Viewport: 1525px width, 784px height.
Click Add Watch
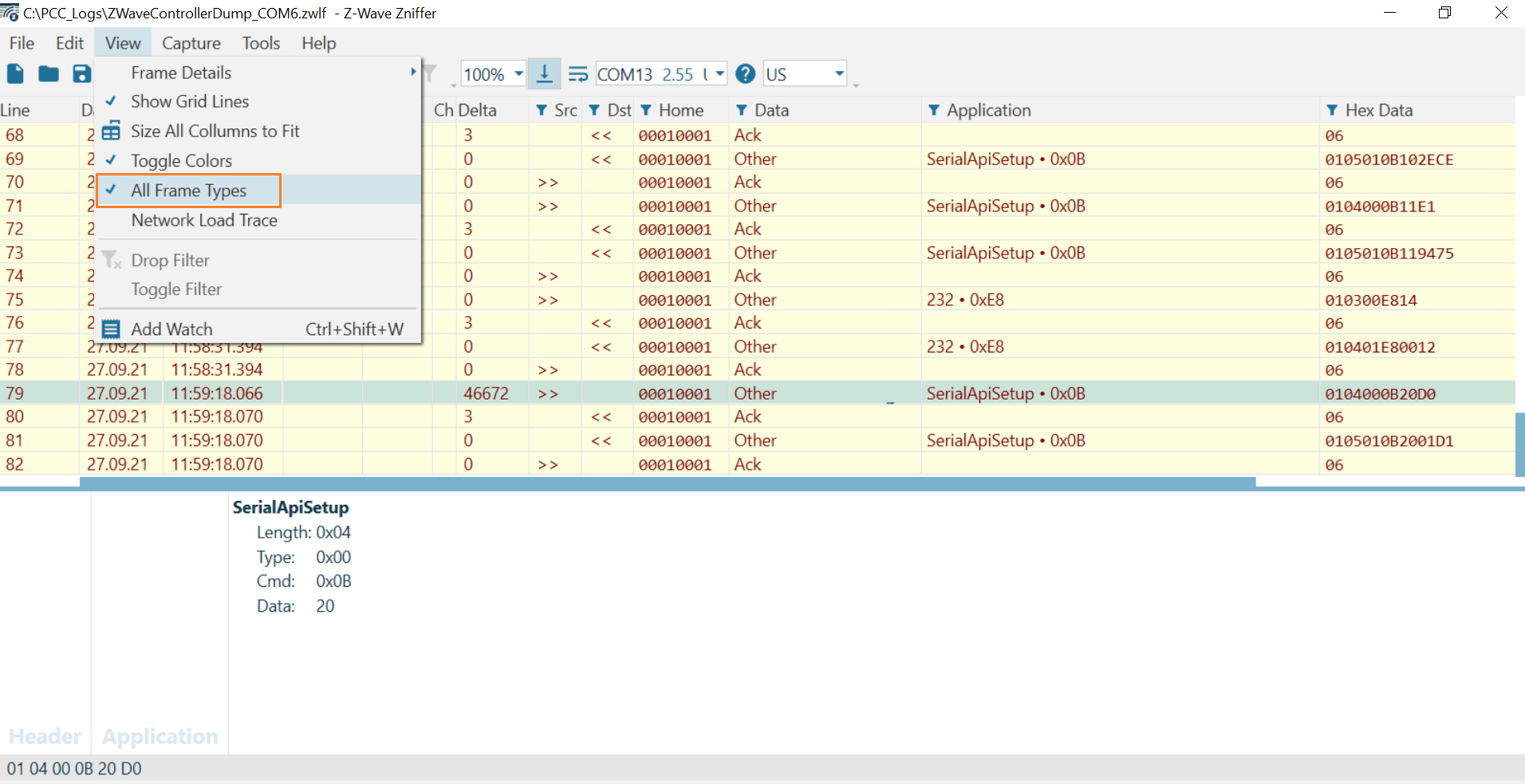[172, 329]
